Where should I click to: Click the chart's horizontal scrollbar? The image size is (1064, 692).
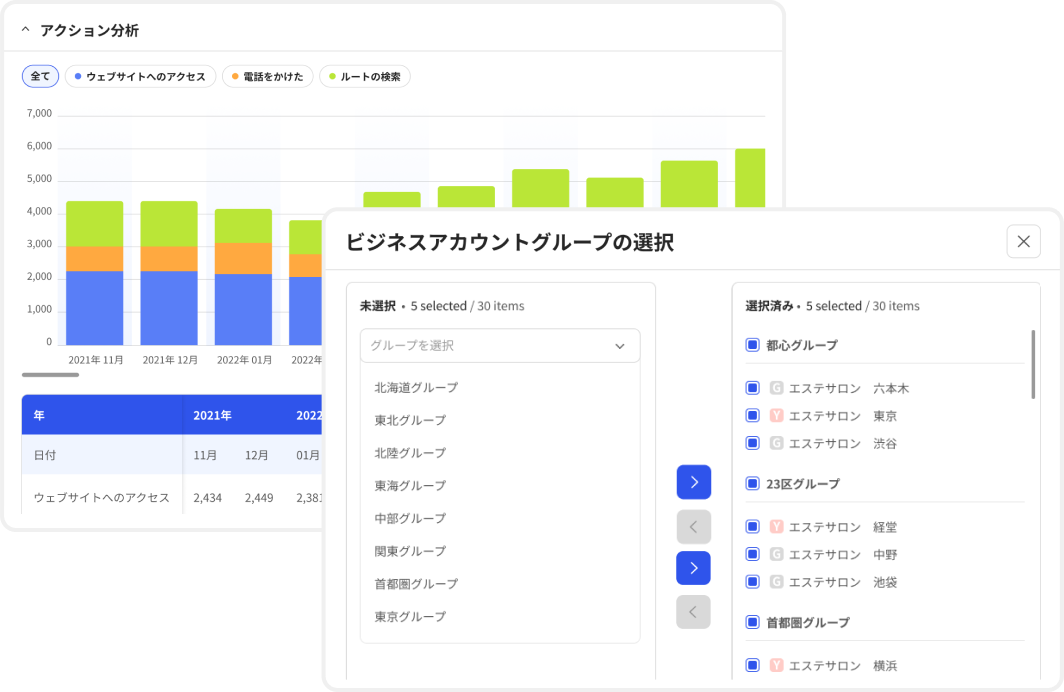click(x=50, y=374)
